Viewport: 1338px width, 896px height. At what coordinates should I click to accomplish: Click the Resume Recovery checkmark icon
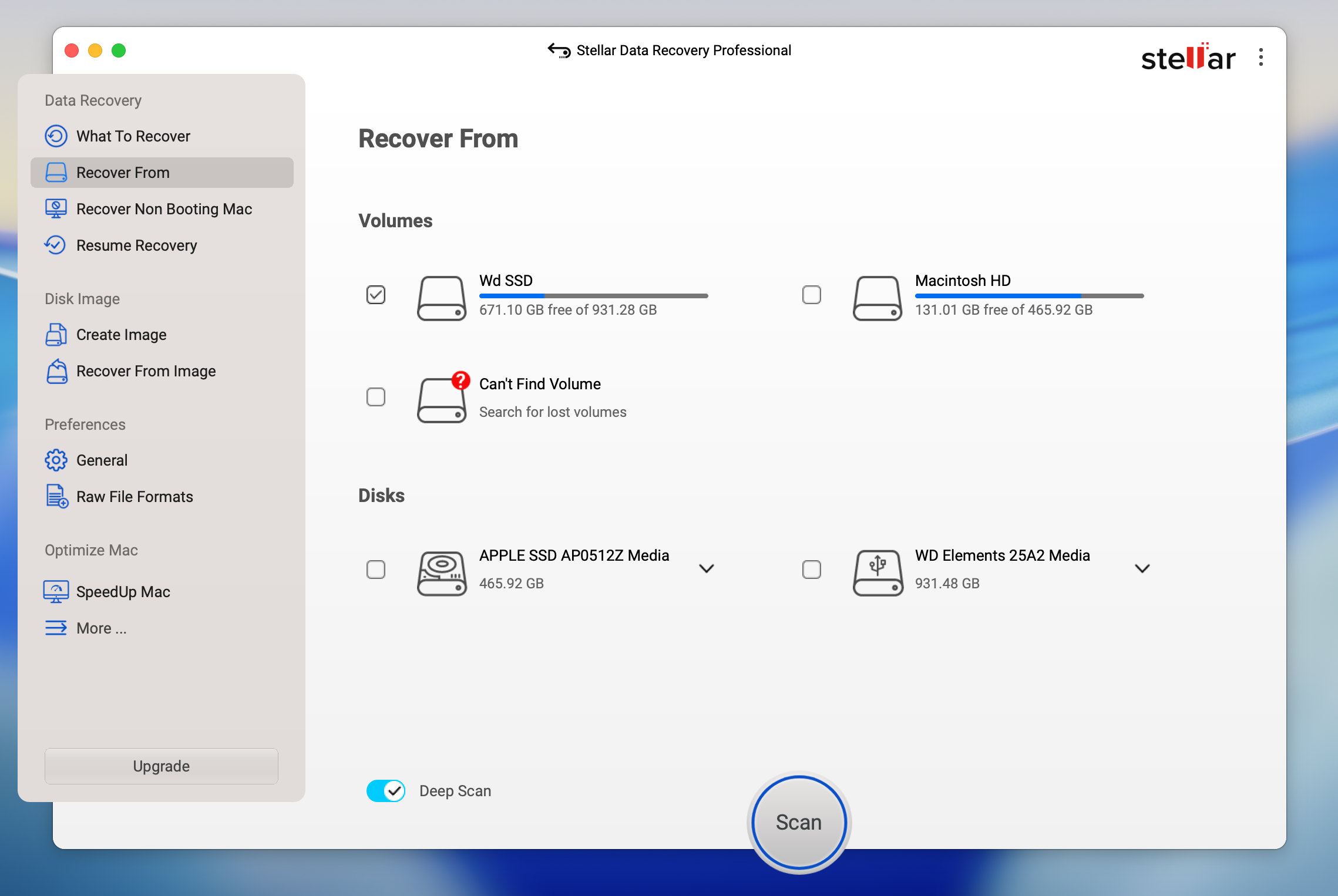(56, 245)
